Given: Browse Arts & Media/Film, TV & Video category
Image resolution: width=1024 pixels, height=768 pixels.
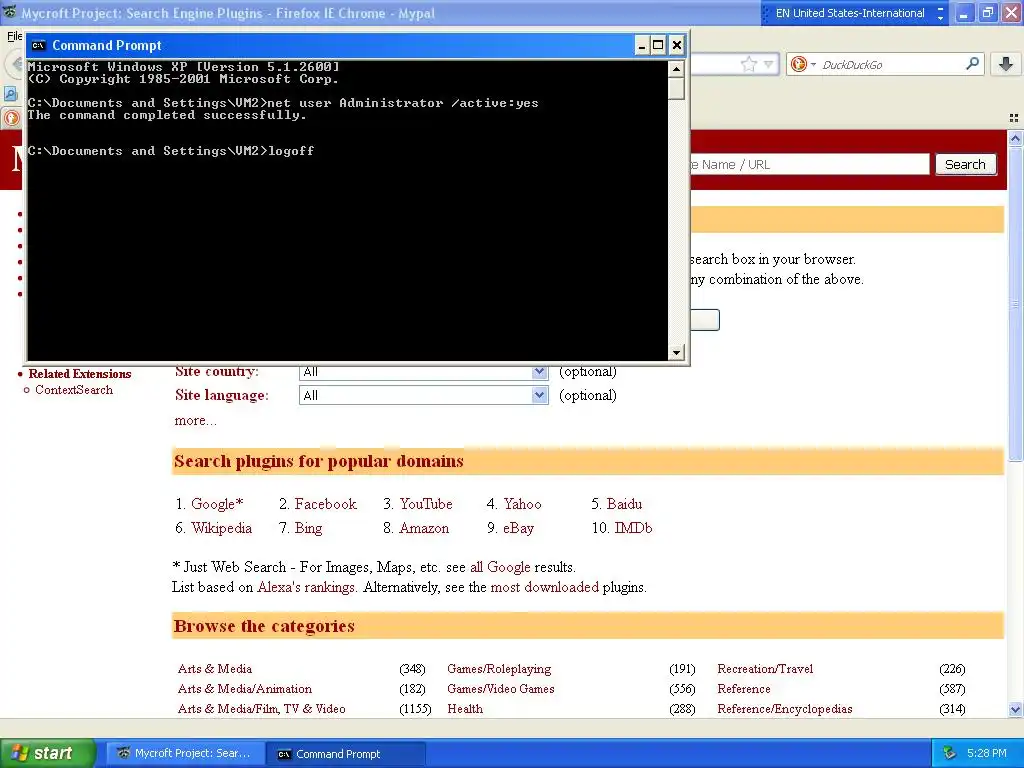Looking at the screenshot, I should pos(261,709).
